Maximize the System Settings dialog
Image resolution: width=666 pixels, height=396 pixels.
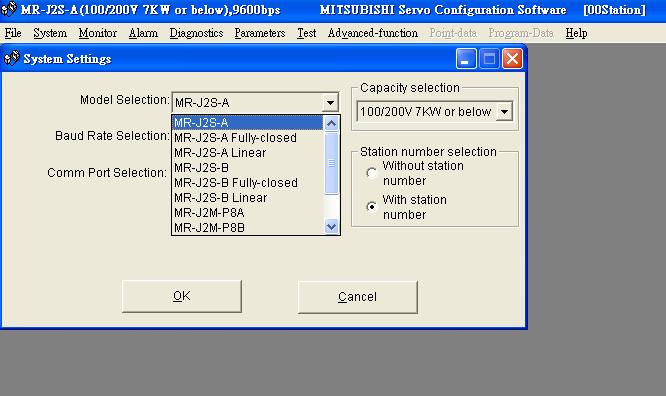tap(489, 59)
